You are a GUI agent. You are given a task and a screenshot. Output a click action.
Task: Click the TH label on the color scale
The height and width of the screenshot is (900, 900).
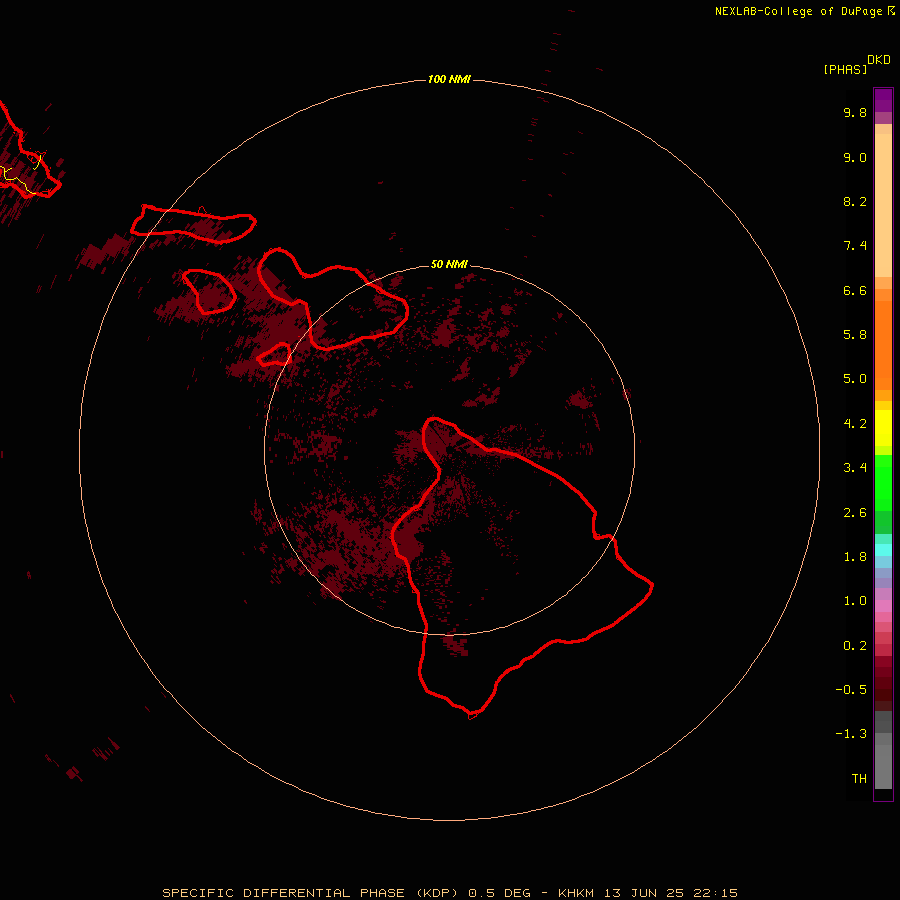pos(859,779)
